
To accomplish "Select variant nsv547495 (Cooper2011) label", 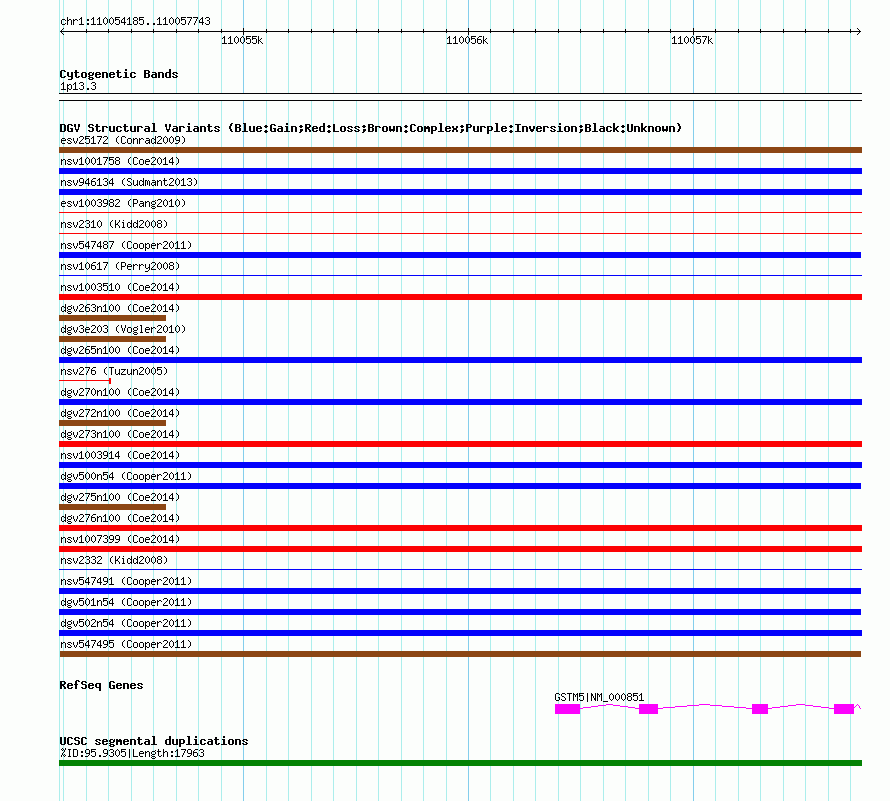I will [126, 644].
